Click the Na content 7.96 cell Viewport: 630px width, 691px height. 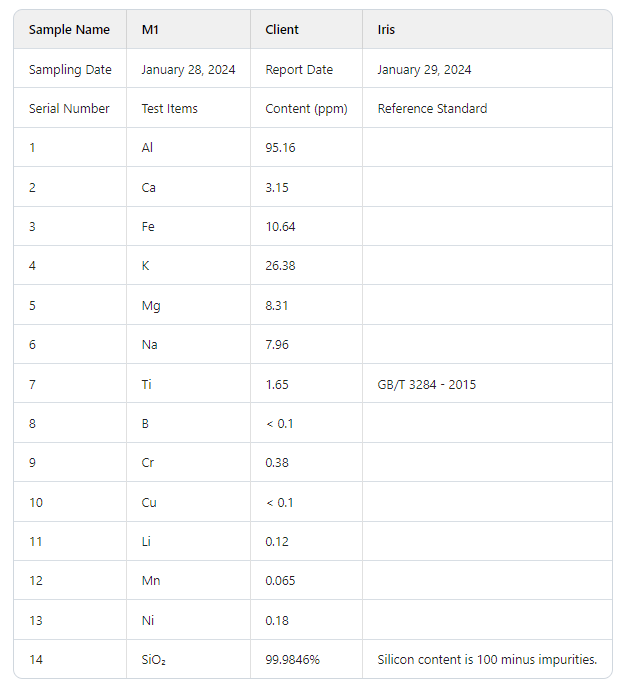coord(306,345)
